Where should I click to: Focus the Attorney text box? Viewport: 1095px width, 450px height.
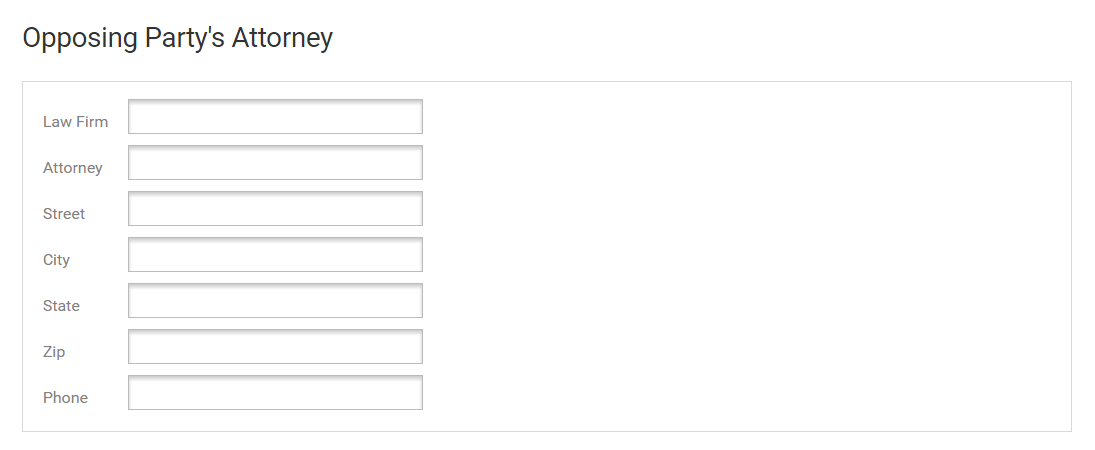(275, 163)
